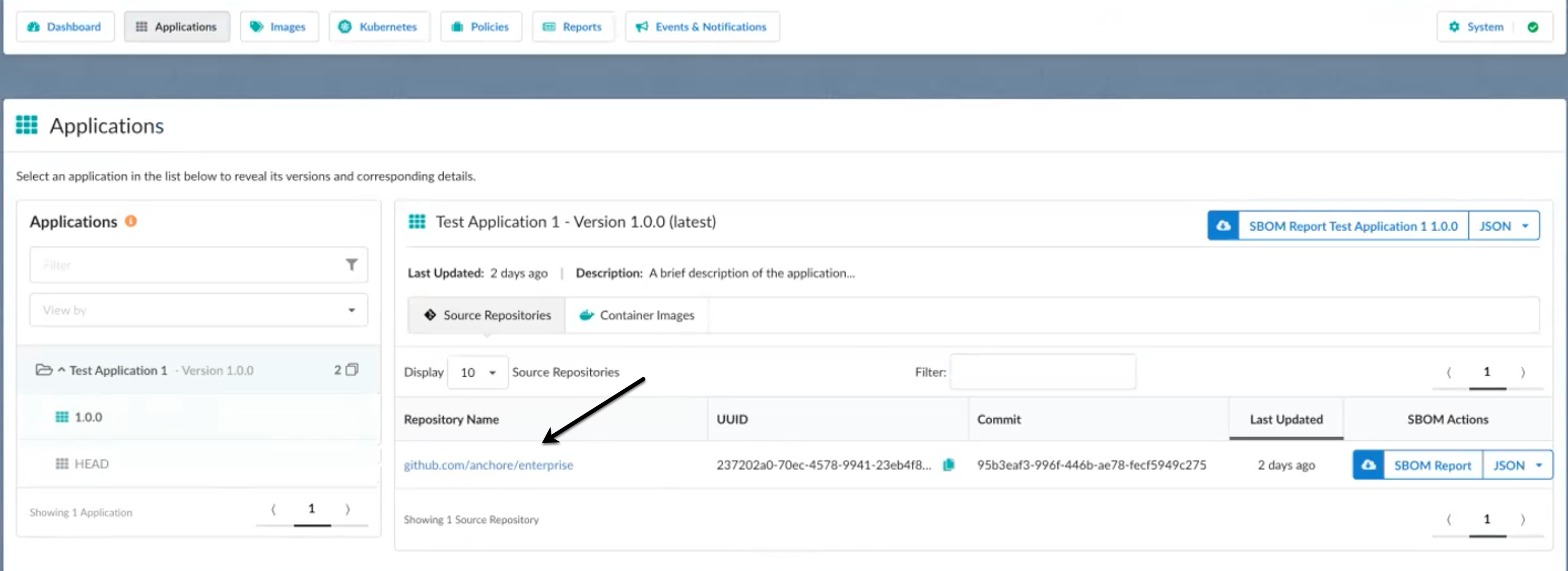Viewport: 1568px width, 571px height.
Task: Click the folder icon next to Test Application 1
Action: 45,370
